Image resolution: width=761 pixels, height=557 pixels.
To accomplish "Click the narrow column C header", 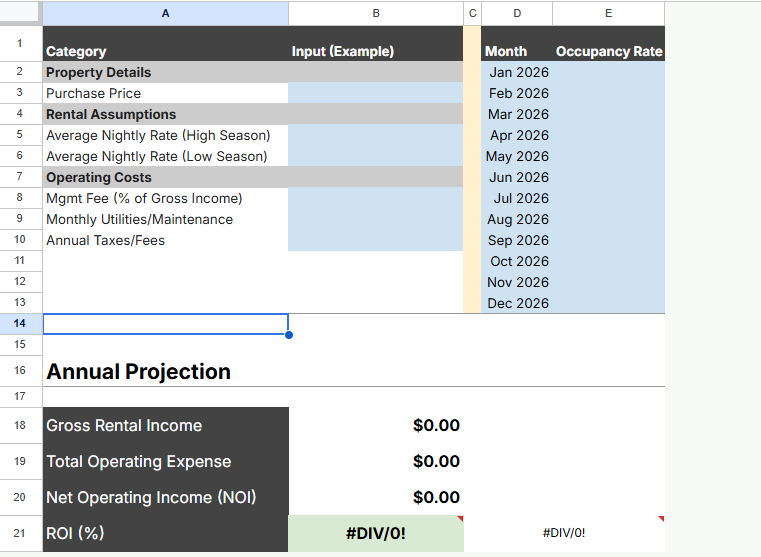I will (472, 13).
